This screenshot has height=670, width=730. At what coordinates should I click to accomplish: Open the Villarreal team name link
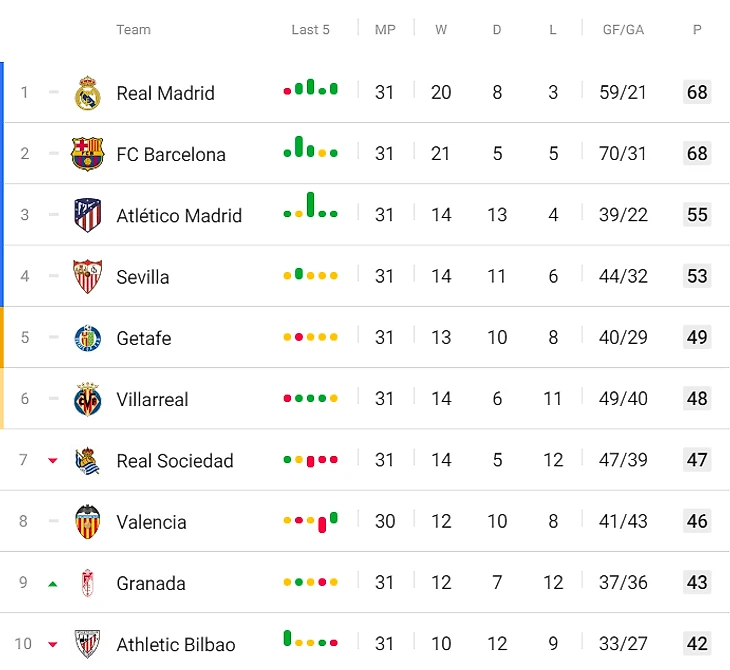[152, 399]
